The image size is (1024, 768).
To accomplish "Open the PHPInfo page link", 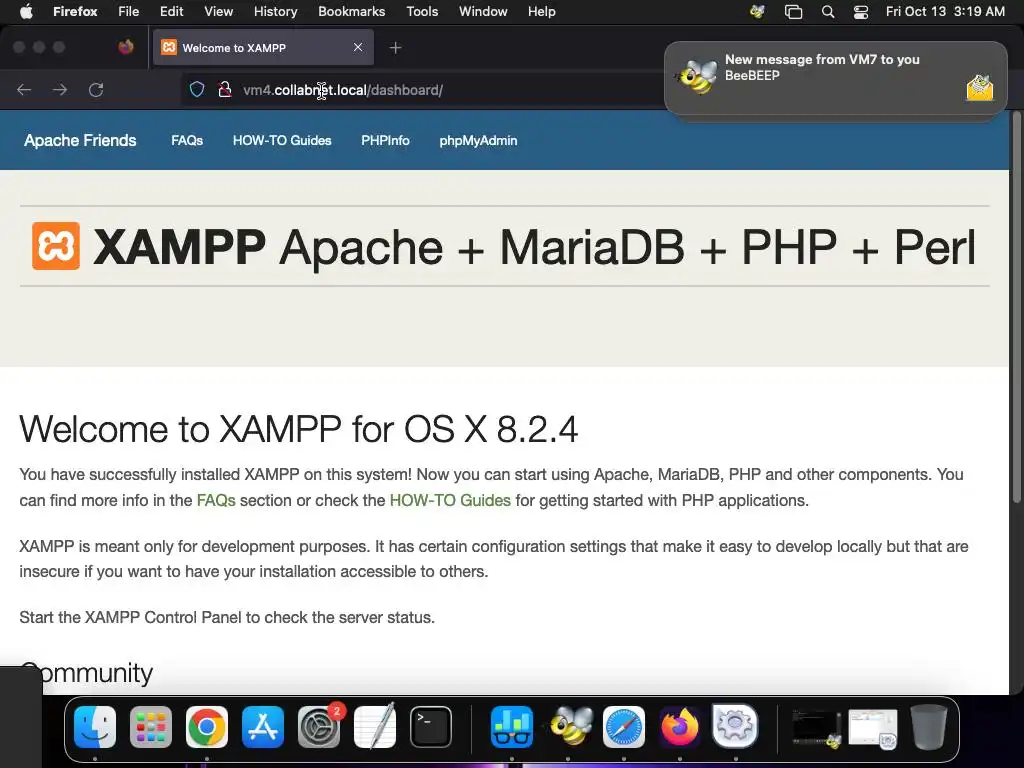I will 385,140.
